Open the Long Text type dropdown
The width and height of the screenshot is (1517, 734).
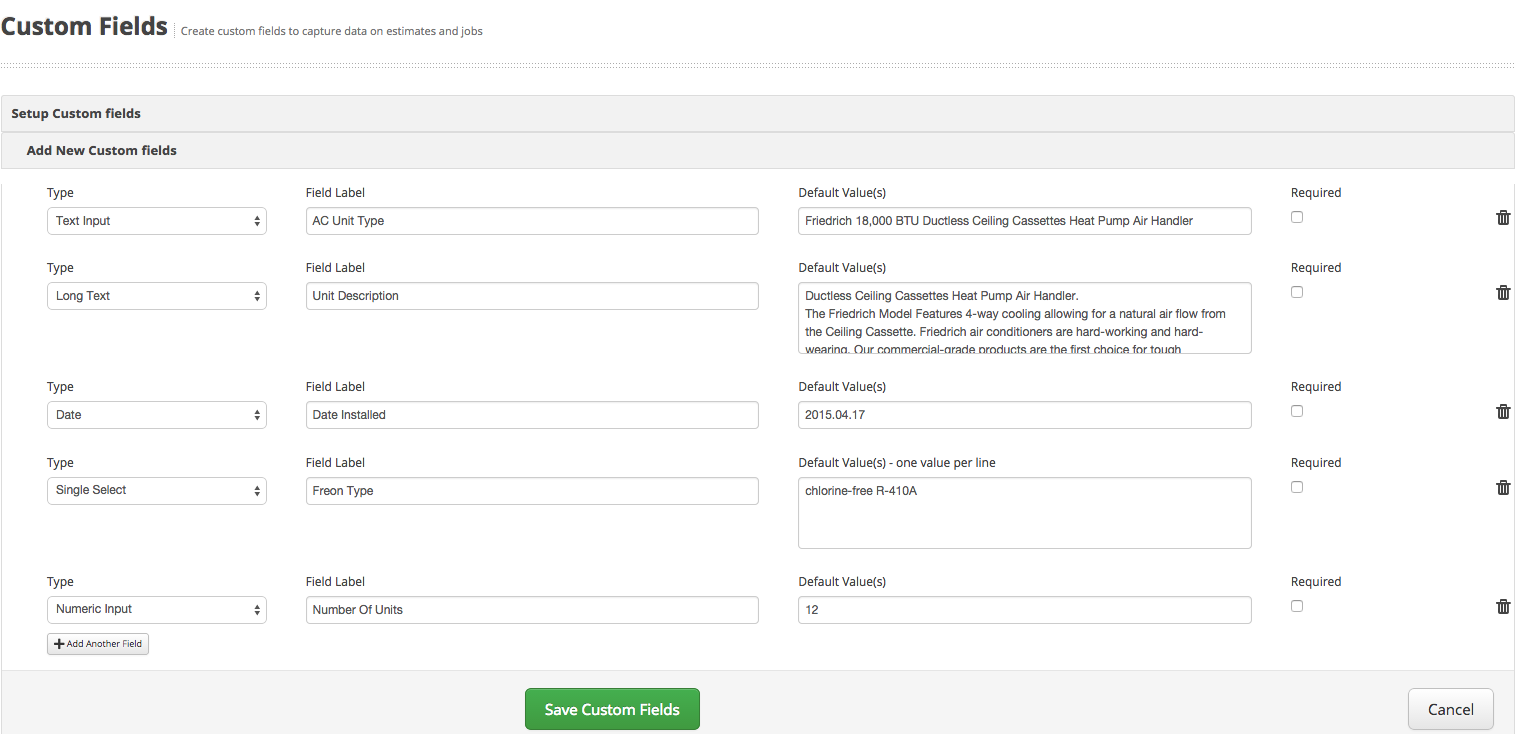[157, 296]
